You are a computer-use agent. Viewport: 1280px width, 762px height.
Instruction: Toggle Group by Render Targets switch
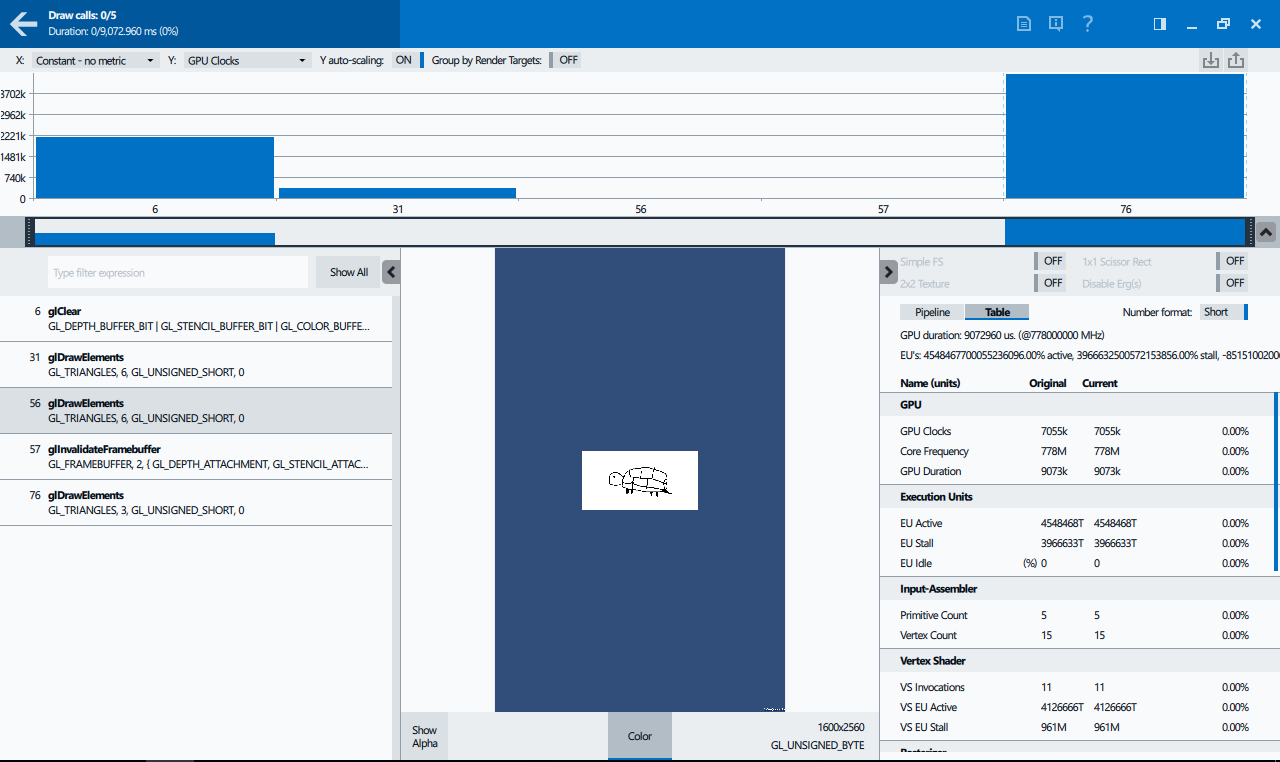pyautogui.click(x=566, y=60)
